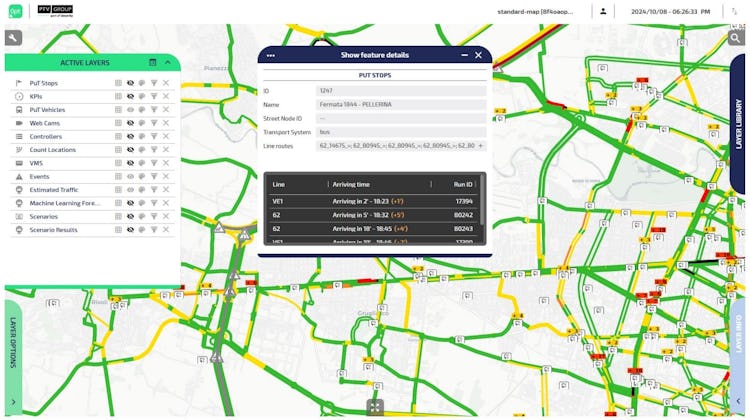Click the arrivals table scrollbar
Image resolution: width=750 pixels, height=420 pixels.
[x=482, y=200]
